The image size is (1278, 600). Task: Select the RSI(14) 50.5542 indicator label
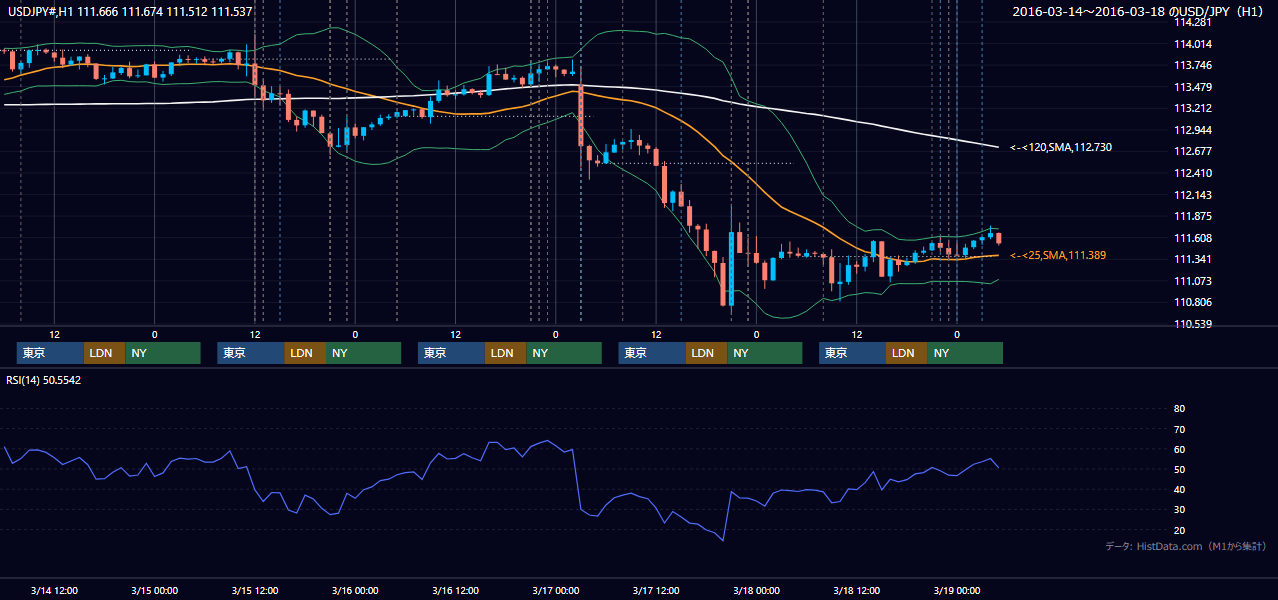44,380
